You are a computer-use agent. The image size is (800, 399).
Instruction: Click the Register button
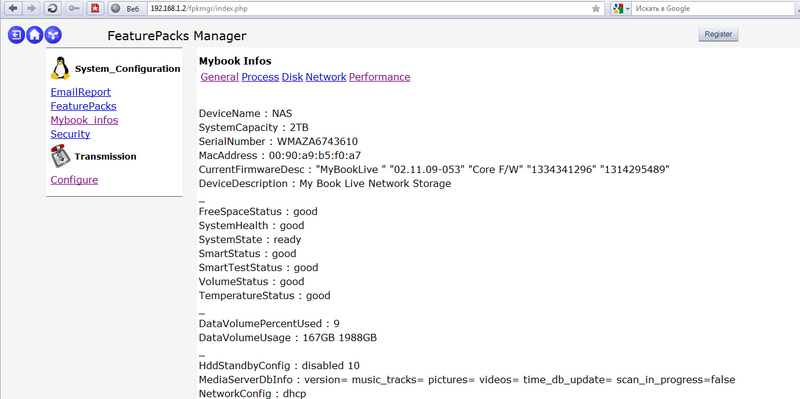click(718, 35)
